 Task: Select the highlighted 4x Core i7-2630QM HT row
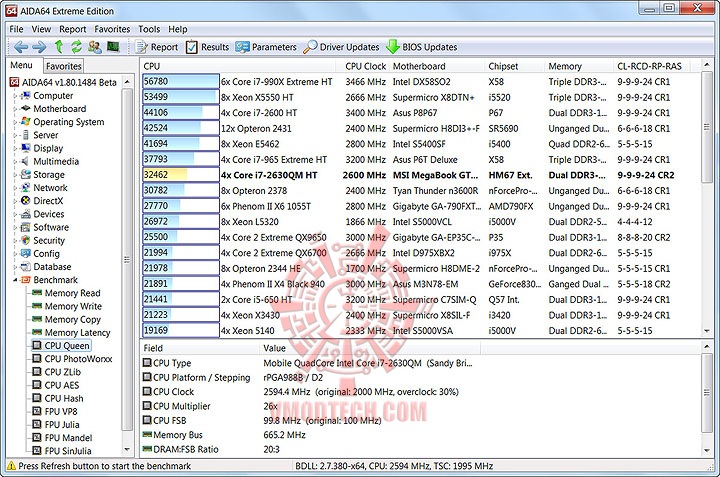coord(420,175)
